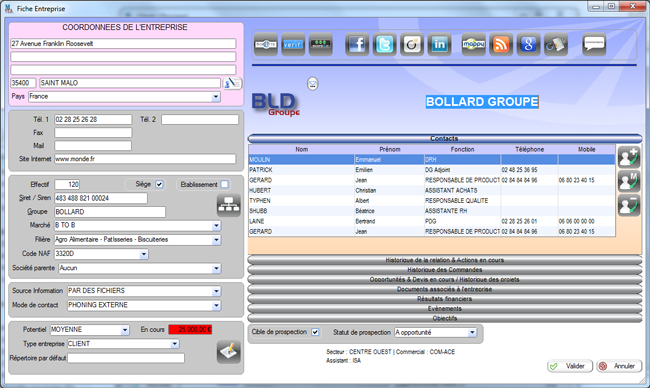The height and width of the screenshot is (388, 650).
Task: Toggle the Siège checkbox
Action: pos(159,184)
